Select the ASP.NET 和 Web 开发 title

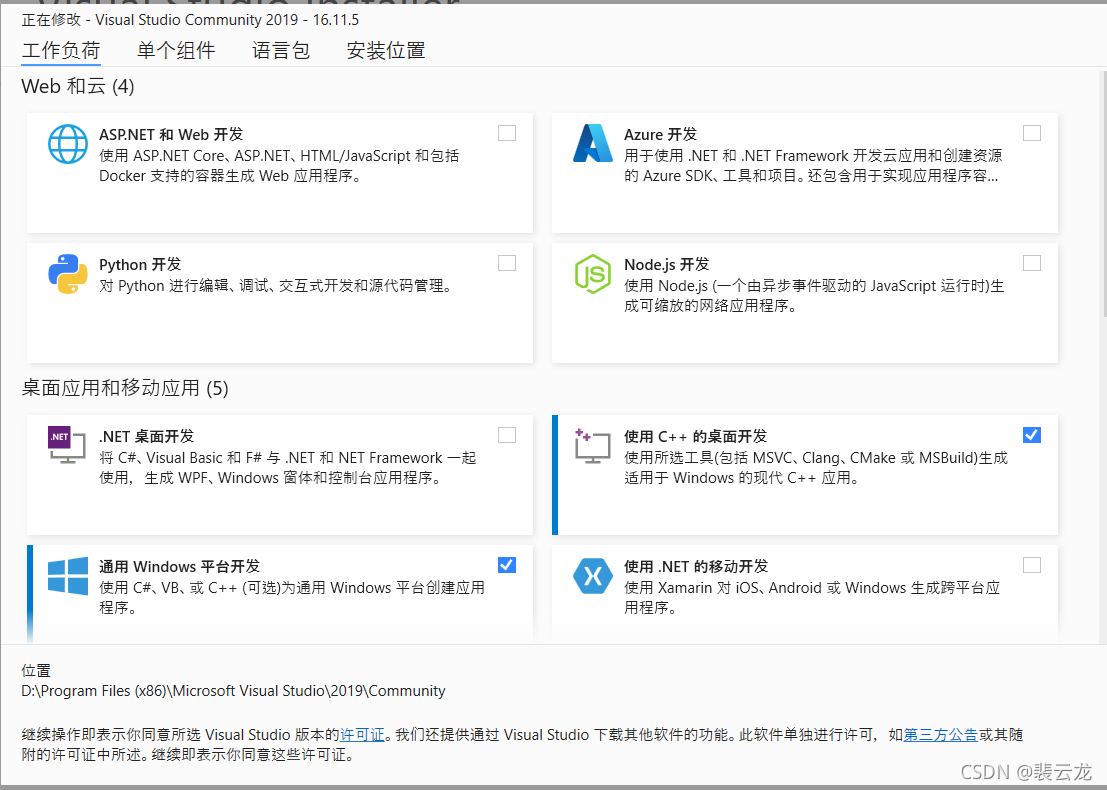(171, 134)
